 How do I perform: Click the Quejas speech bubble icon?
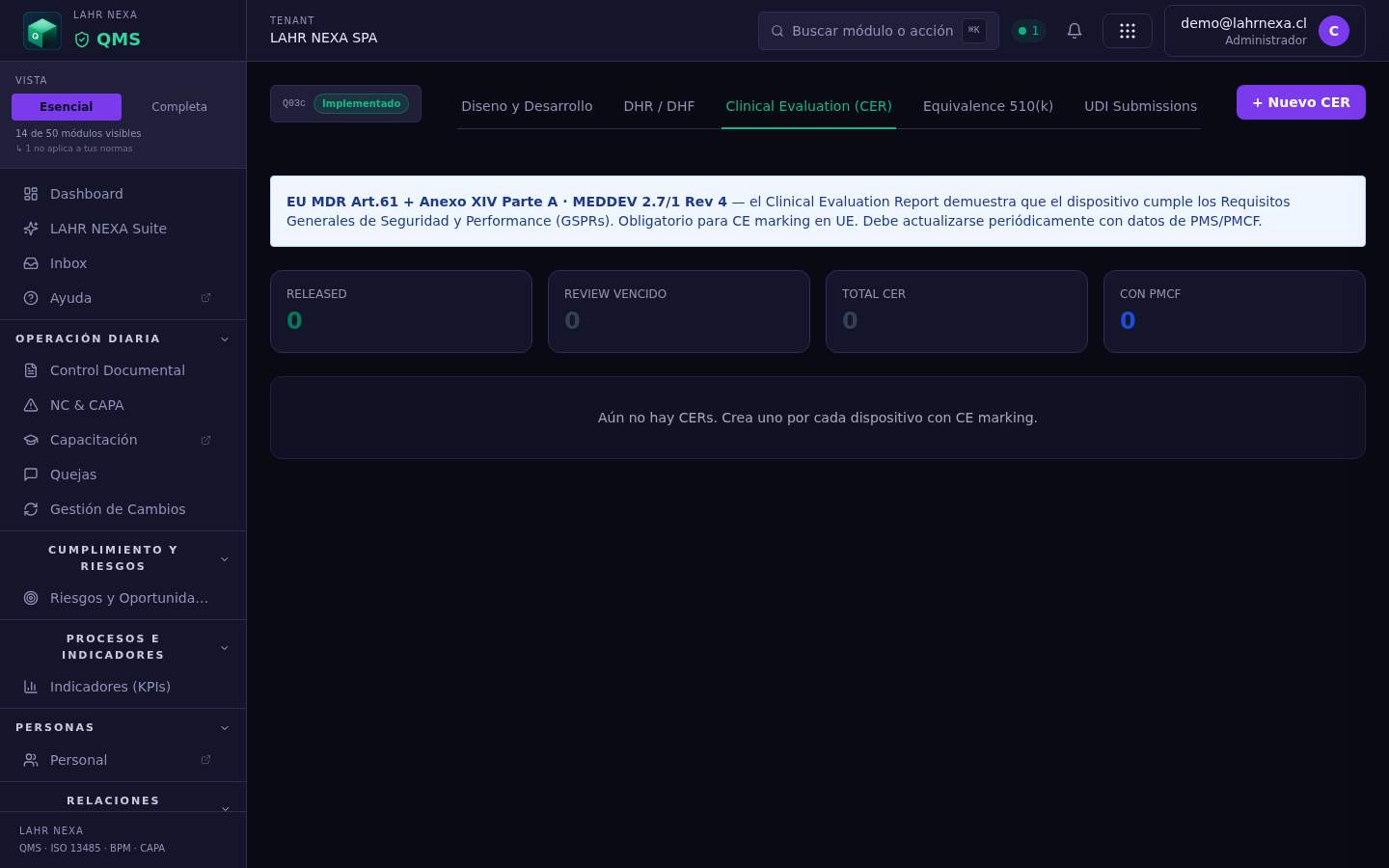pos(31,475)
